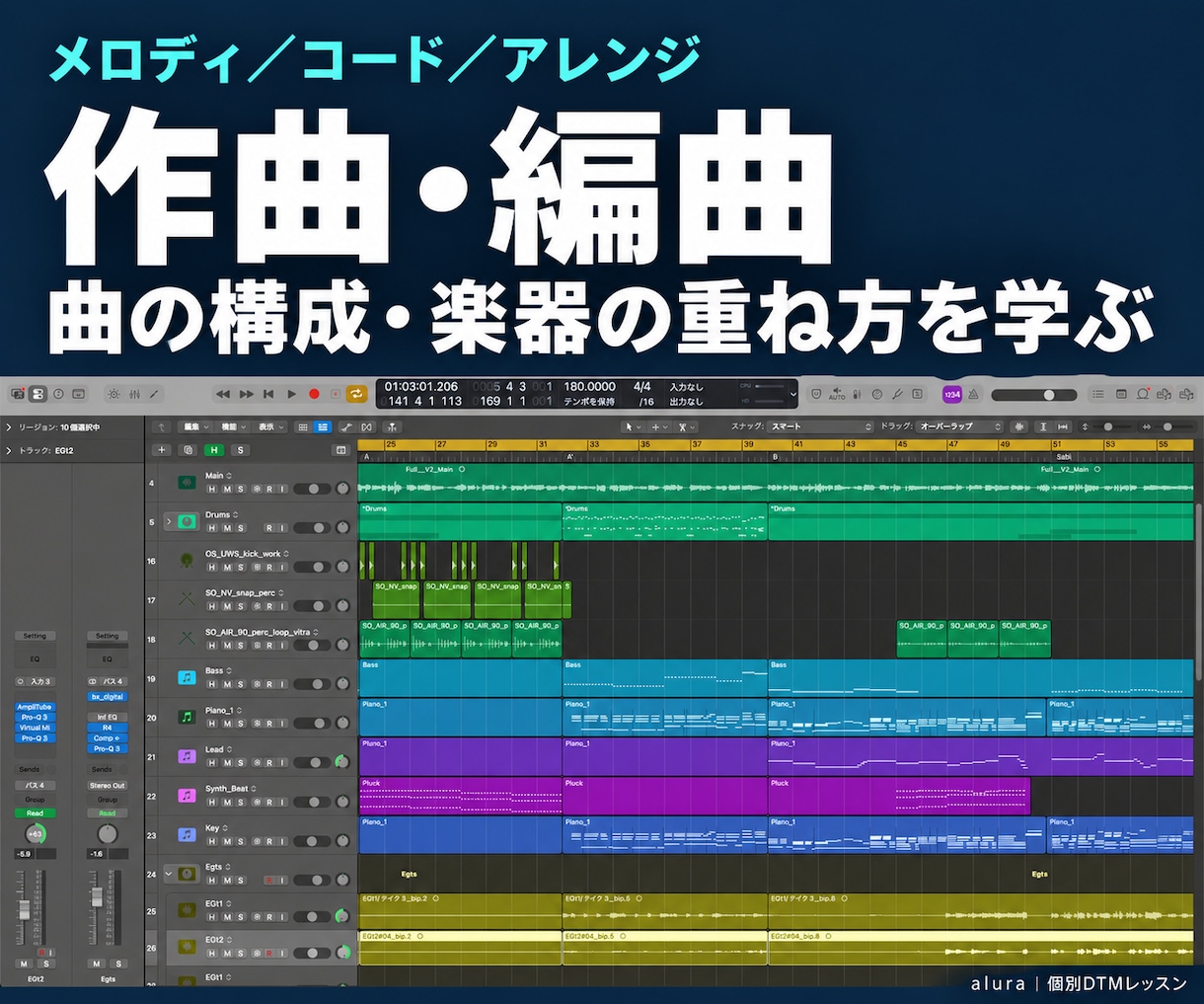Toggle the waveform zoom button

1019,426
